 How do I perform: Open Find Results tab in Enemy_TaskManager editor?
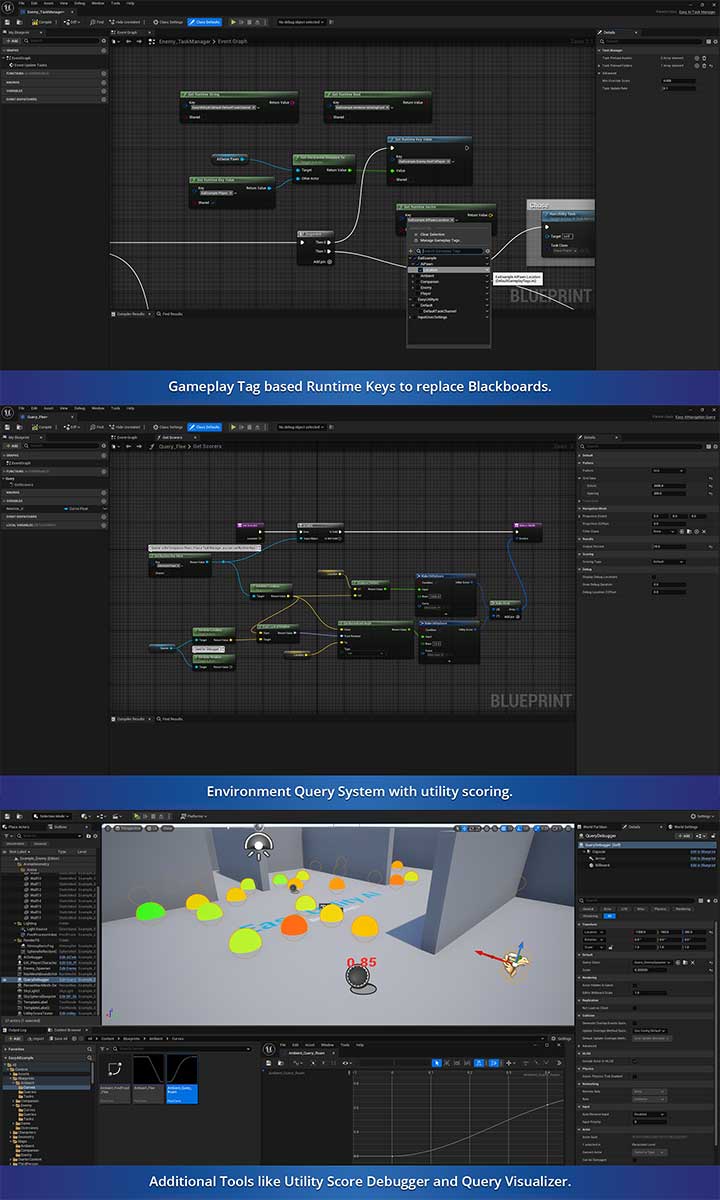(170, 314)
